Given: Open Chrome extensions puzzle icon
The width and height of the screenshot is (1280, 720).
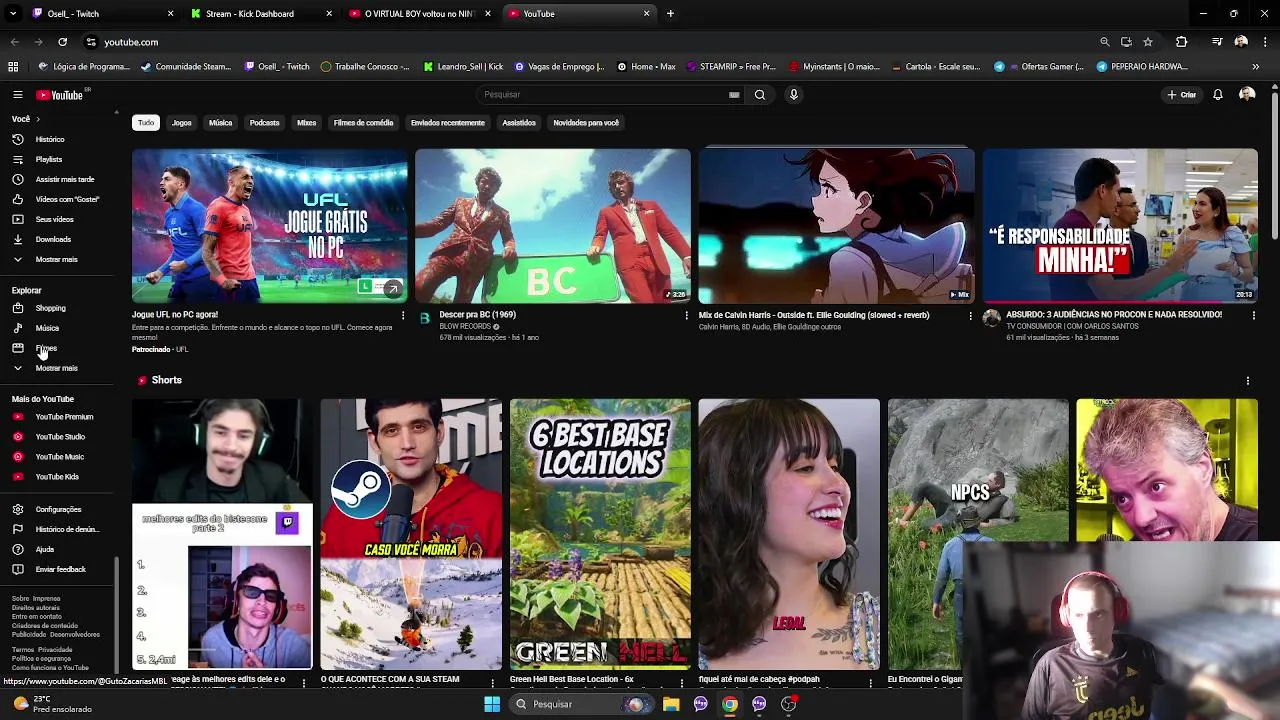Looking at the screenshot, I should (x=1182, y=42).
